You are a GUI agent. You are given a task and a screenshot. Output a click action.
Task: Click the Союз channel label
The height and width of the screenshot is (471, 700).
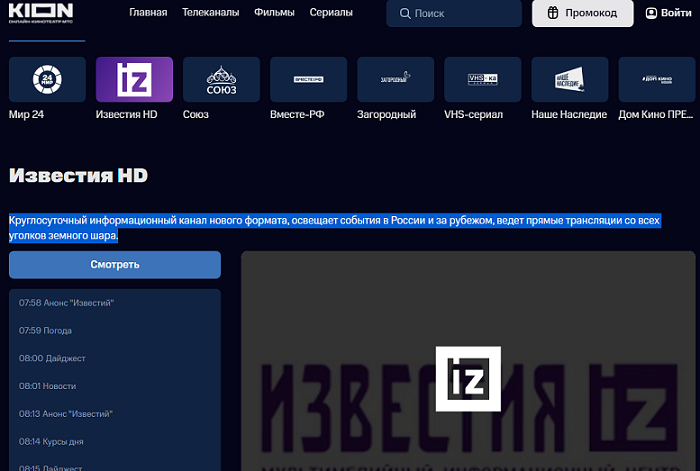coord(196,114)
